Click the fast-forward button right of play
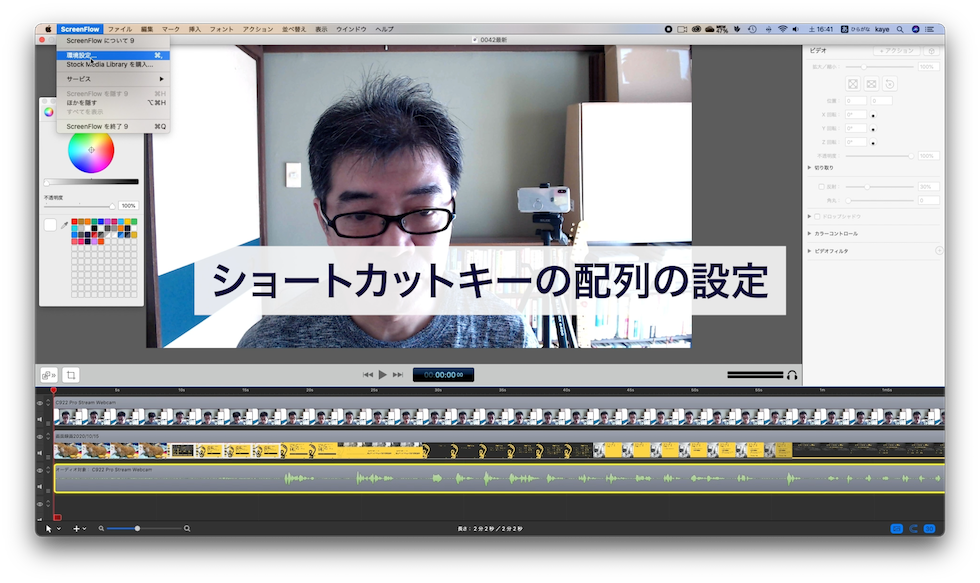This screenshot has height=583, width=980. pos(398,375)
